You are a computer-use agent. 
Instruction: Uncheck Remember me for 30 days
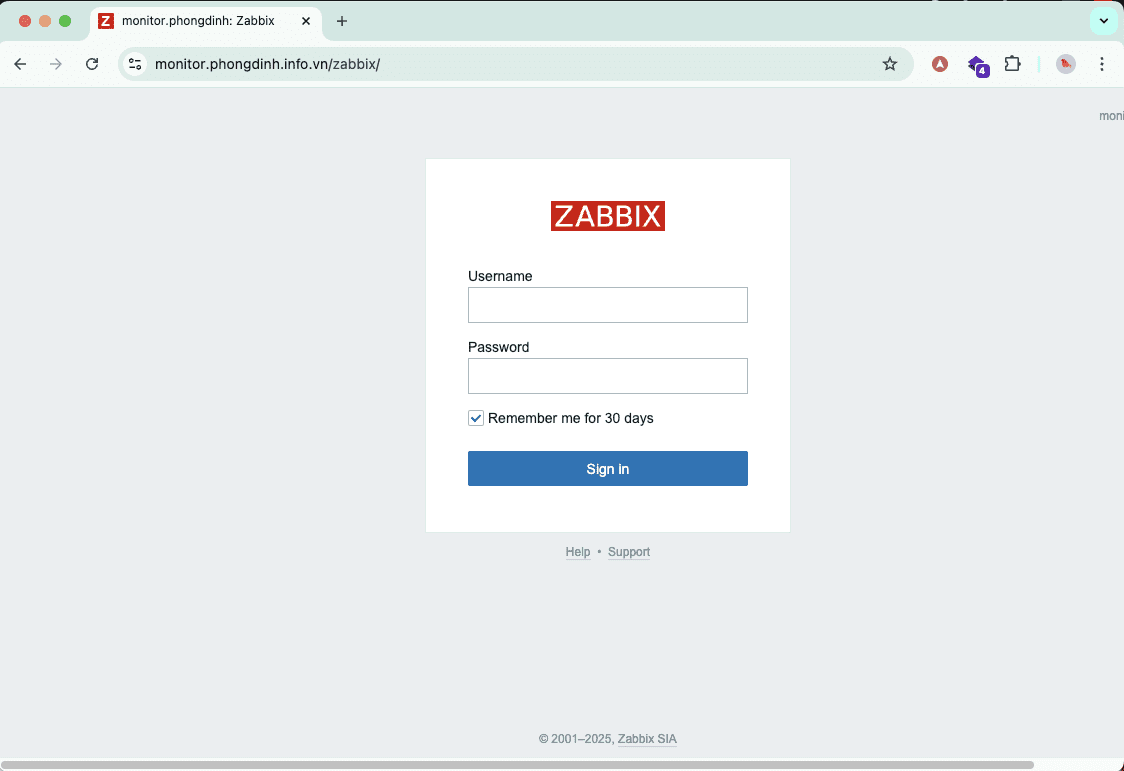coord(476,418)
